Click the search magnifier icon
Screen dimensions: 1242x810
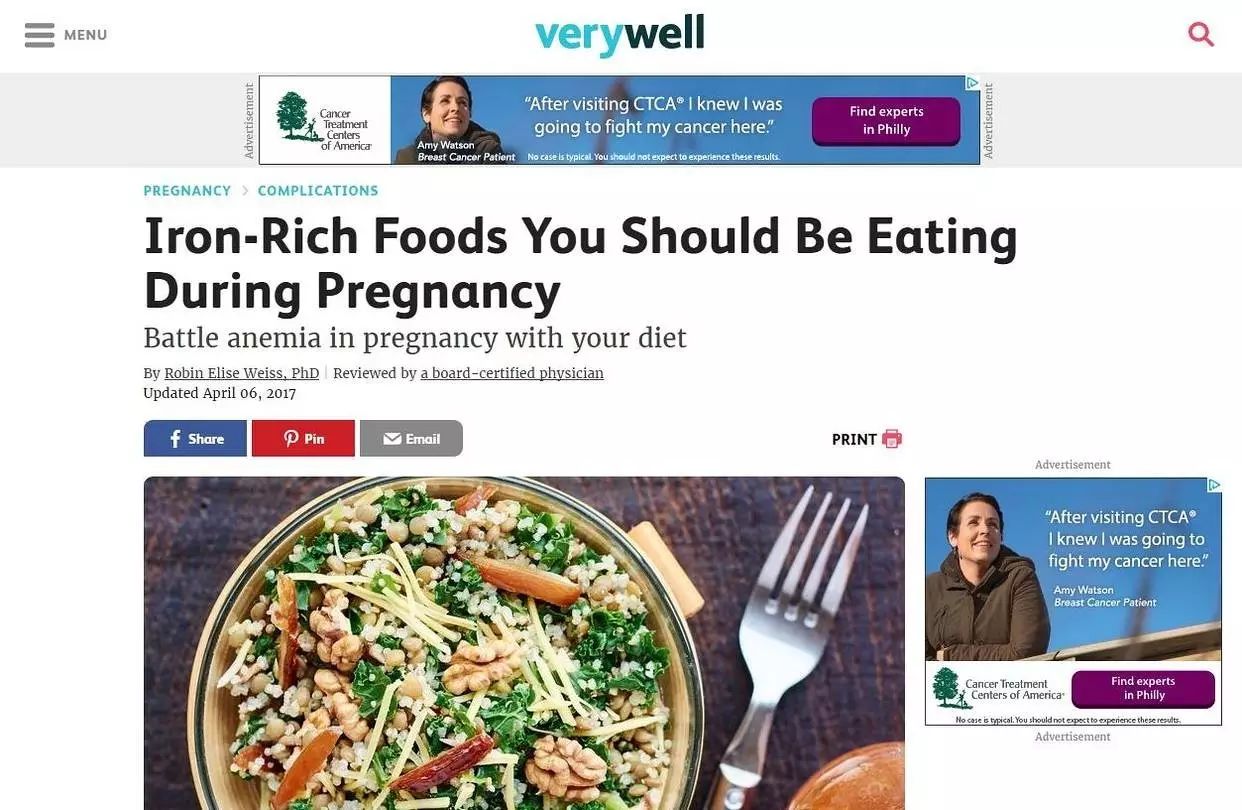coord(1201,35)
